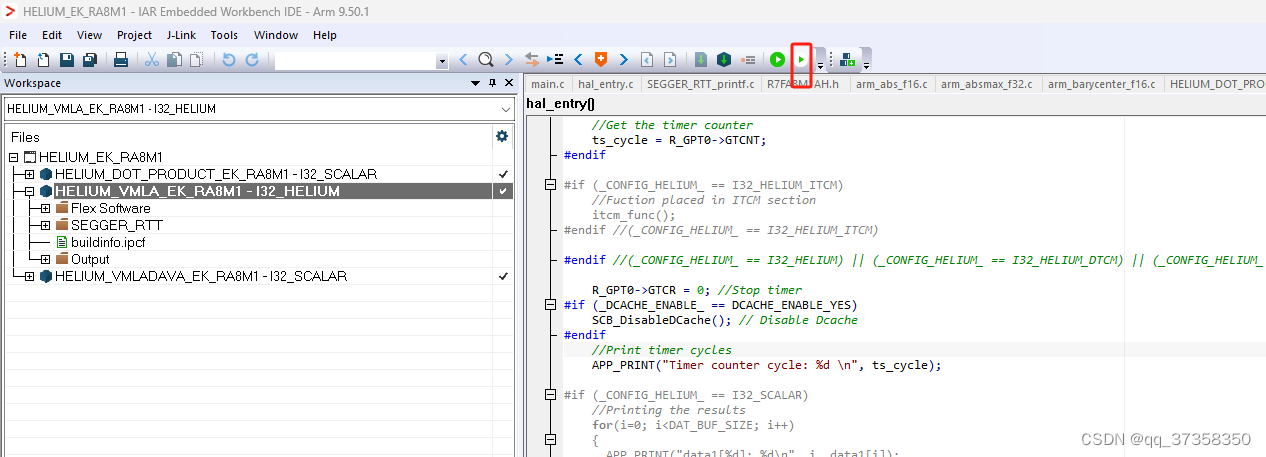1266x457 pixels.
Task: Click the Make build icon
Action: click(724, 60)
